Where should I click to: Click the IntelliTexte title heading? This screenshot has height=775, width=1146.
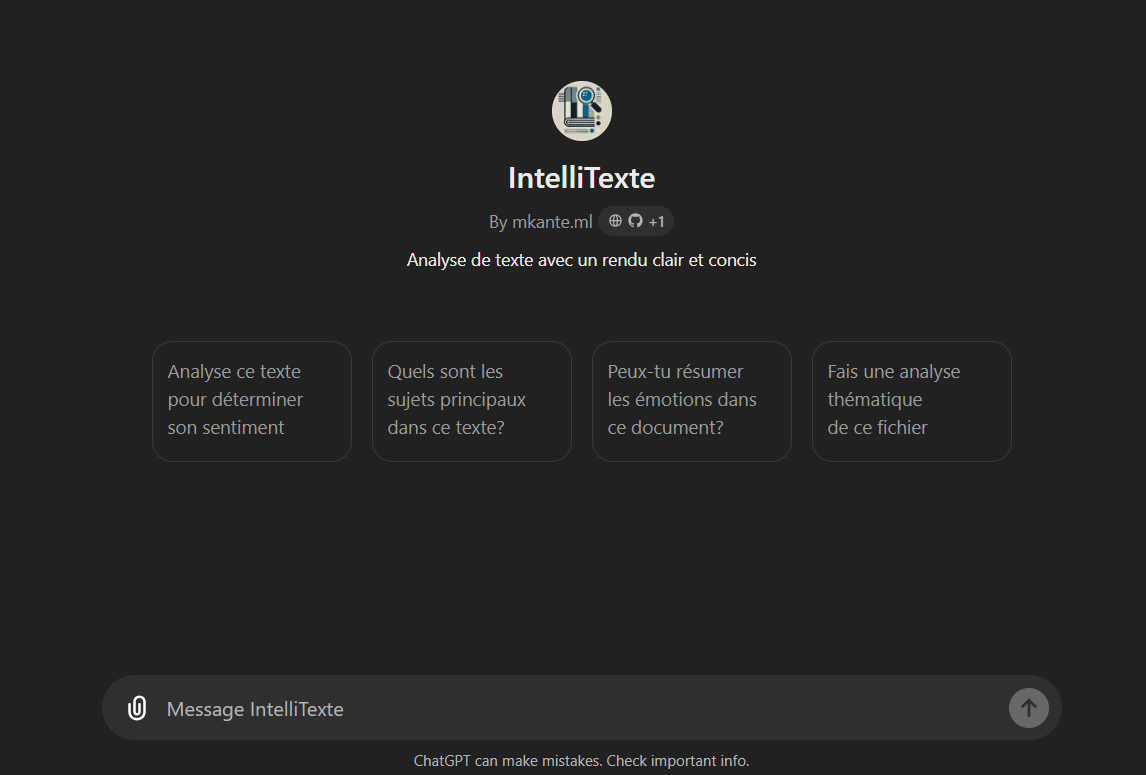(581, 178)
